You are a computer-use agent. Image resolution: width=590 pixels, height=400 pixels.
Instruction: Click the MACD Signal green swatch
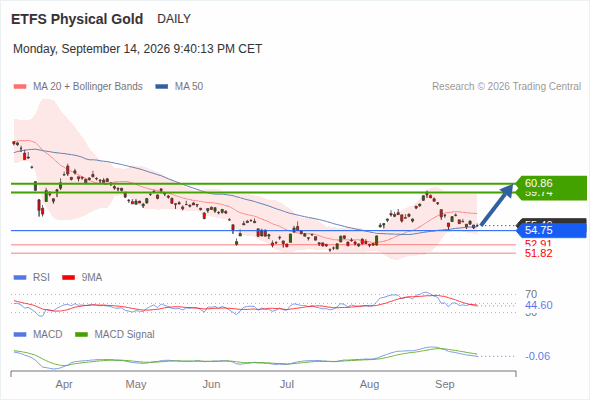81,335
